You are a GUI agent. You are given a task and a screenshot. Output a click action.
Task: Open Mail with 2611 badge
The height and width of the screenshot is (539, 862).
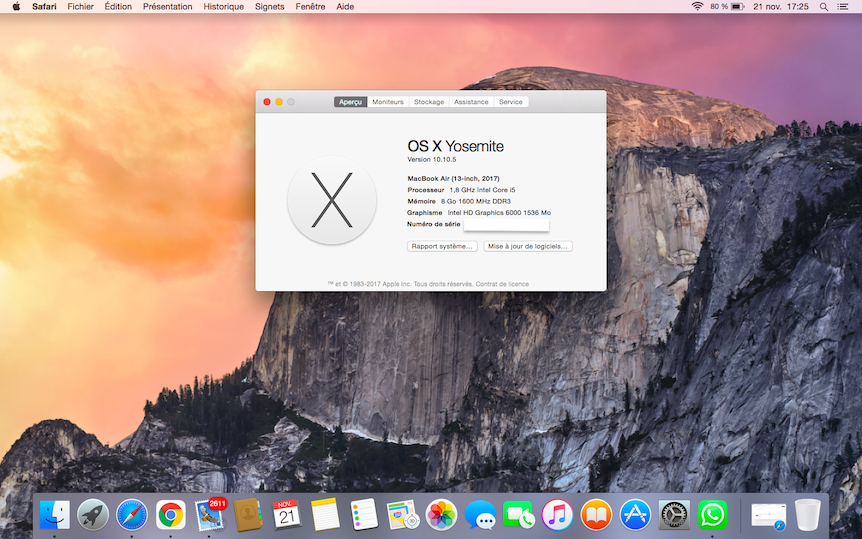tap(210, 514)
